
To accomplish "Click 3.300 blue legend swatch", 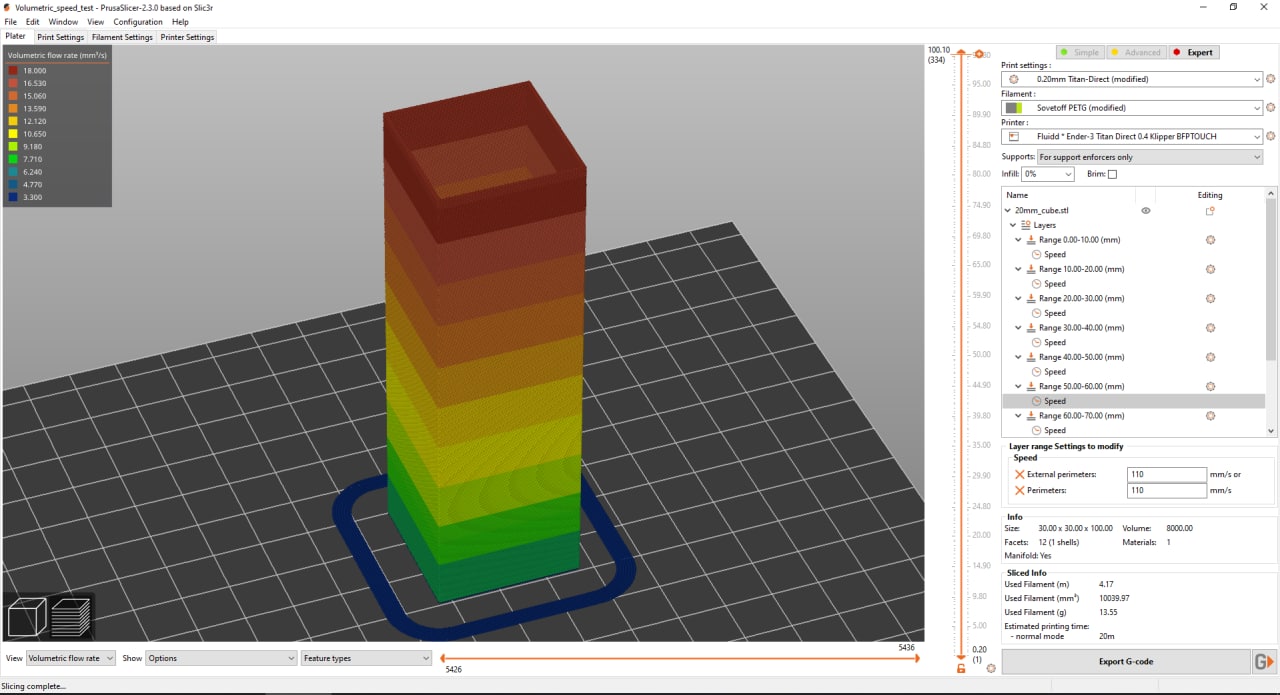I will pyautogui.click(x=13, y=197).
